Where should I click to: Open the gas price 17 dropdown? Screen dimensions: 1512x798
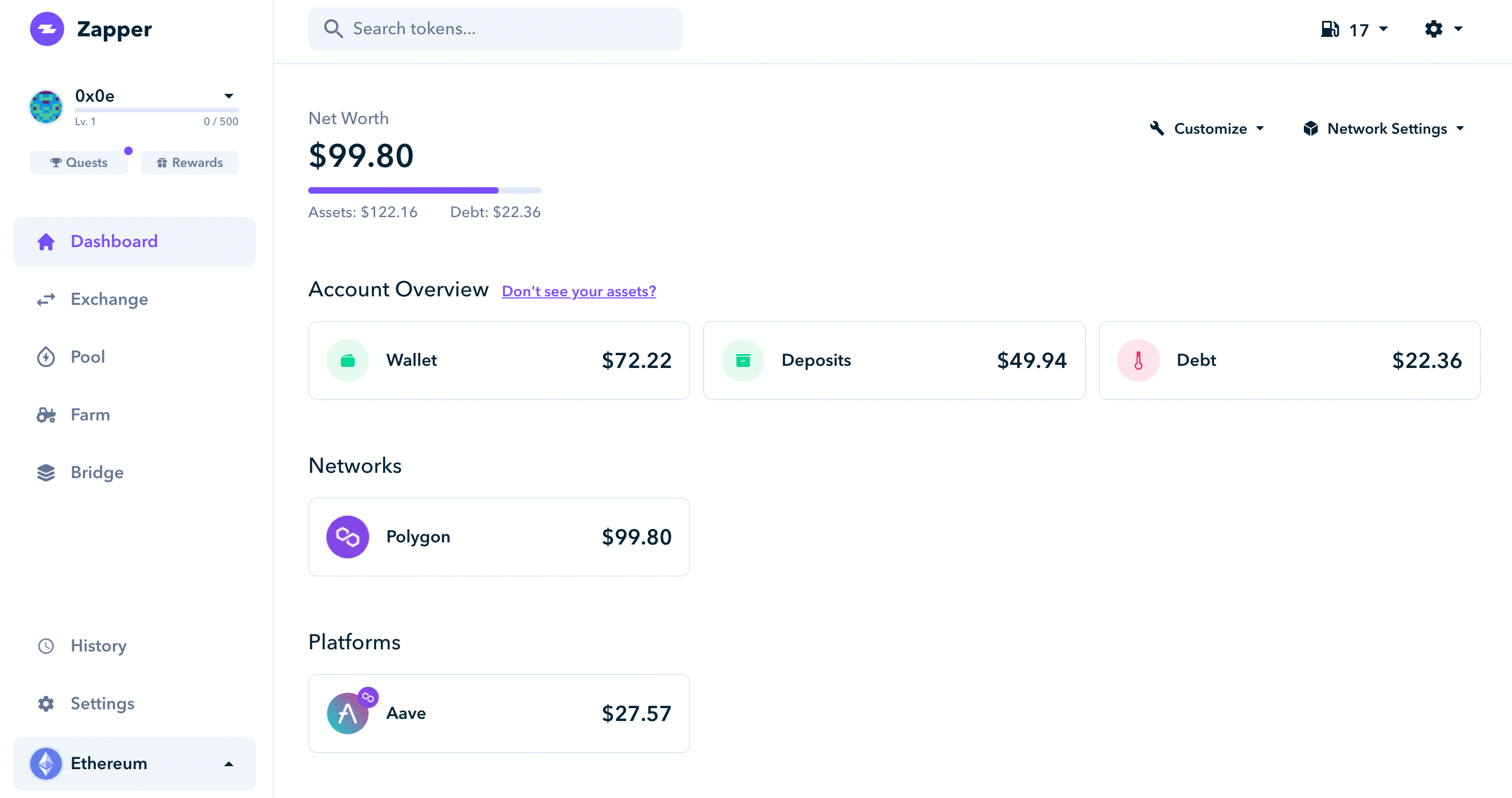(1354, 29)
